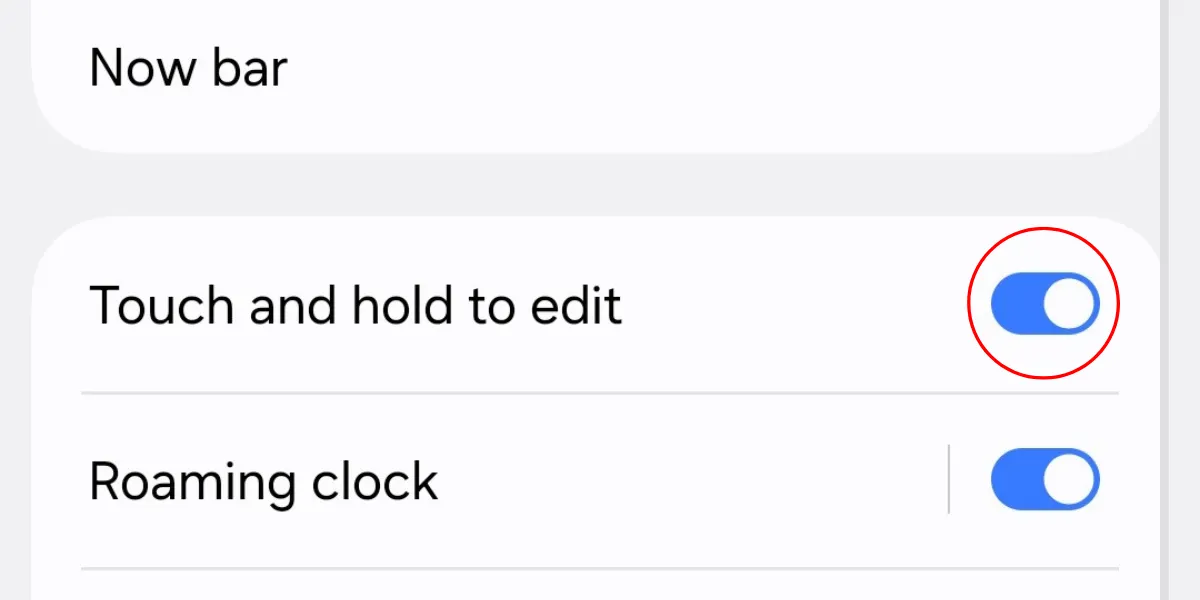1200x600 pixels.
Task: Click vertical separator beside Roaming clock switch
Action: pyautogui.click(x=948, y=480)
